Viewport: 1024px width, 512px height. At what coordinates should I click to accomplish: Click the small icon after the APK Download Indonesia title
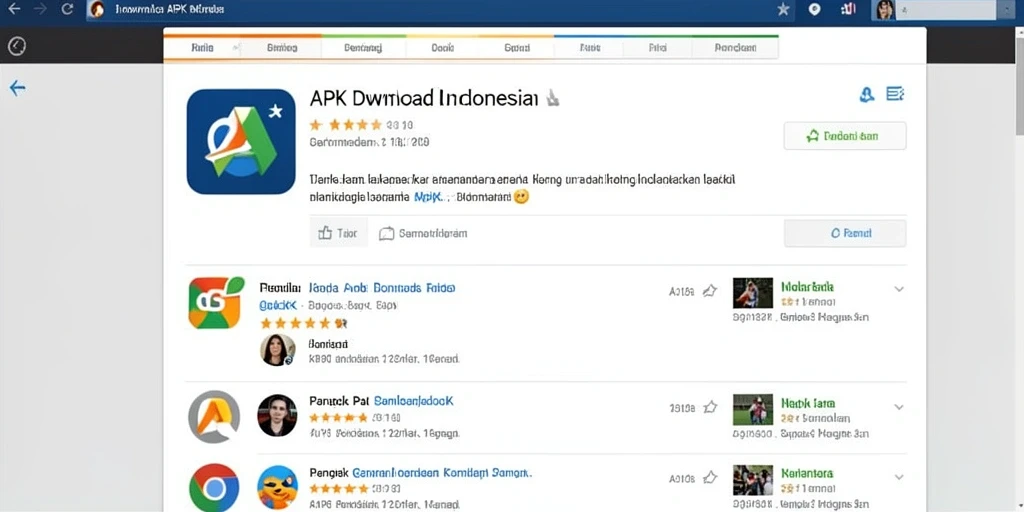[552, 98]
